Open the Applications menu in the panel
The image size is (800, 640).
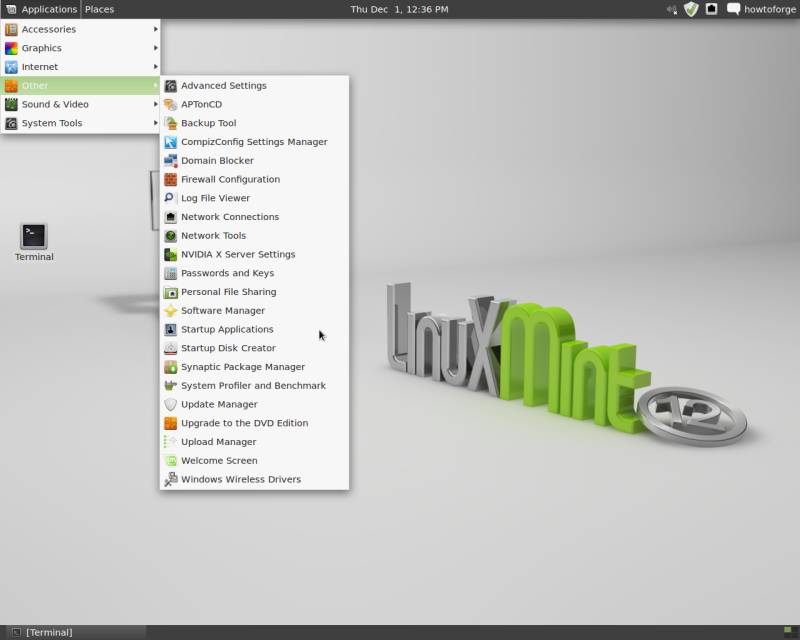click(41, 9)
